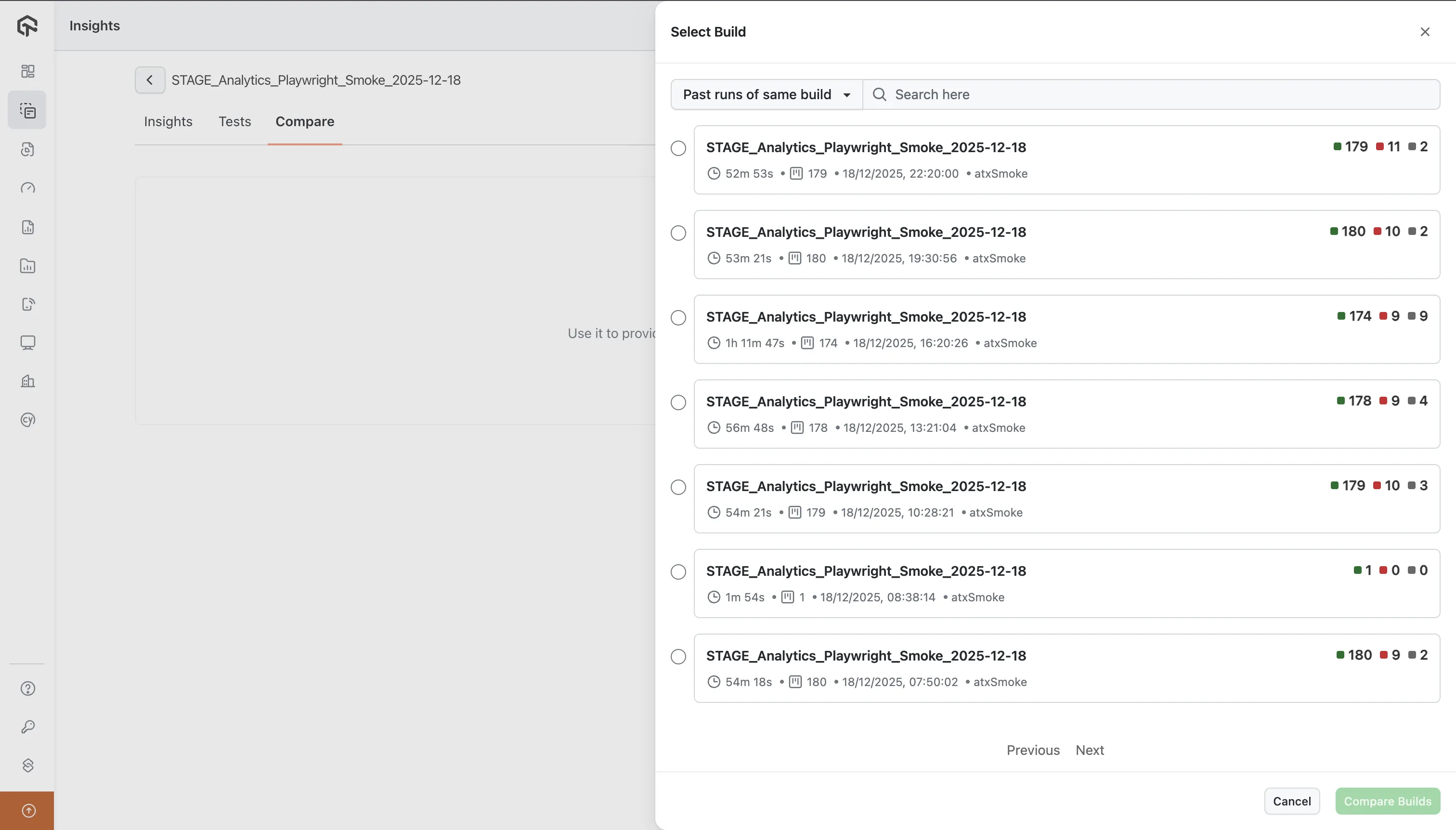Select the 22:20:00 build run radio
1456x830 pixels.
click(x=678, y=148)
